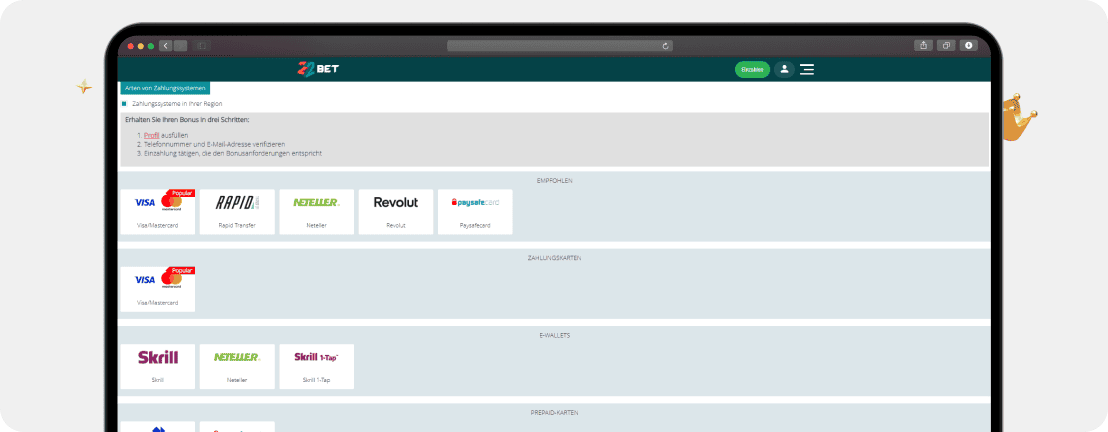The width and height of the screenshot is (1108, 432).
Task: Choose Neteller under E-Wallets section
Action: coord(237,366)
